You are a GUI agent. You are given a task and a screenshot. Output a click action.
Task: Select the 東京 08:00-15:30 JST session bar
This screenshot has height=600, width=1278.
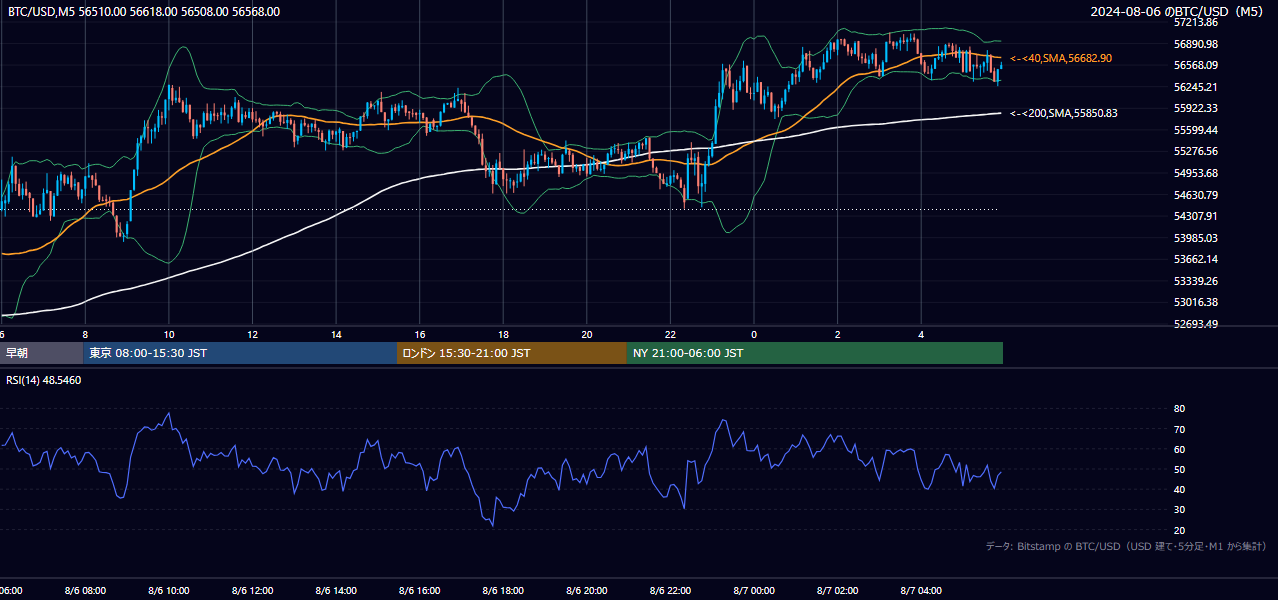240,353
